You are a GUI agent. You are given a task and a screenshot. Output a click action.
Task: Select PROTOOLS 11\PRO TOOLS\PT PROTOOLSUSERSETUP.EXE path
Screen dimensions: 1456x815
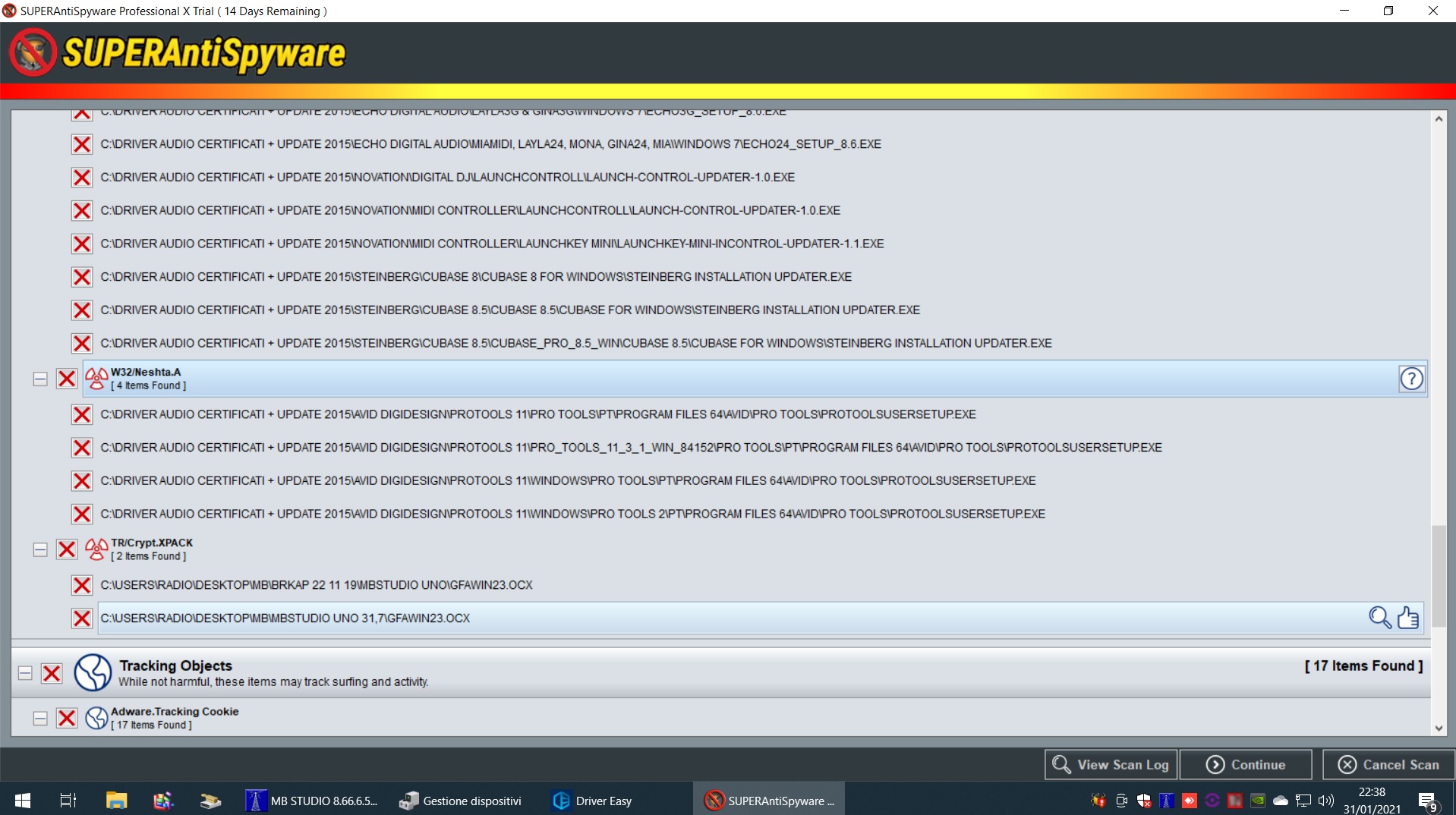coord(538,414)
